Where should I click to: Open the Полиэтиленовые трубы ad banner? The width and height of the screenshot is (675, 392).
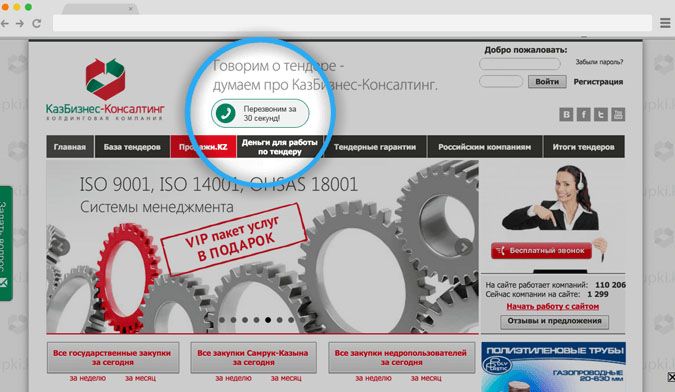click(554, 367)
